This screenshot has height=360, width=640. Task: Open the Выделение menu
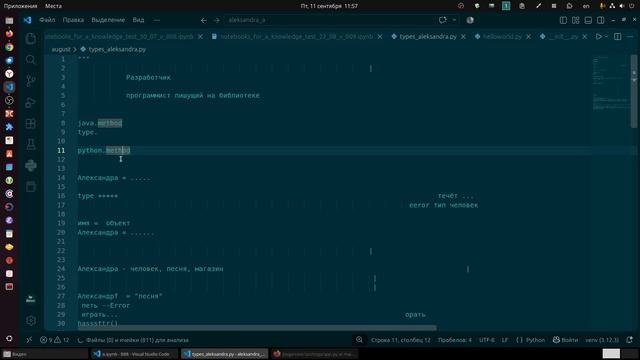point(108,20)
